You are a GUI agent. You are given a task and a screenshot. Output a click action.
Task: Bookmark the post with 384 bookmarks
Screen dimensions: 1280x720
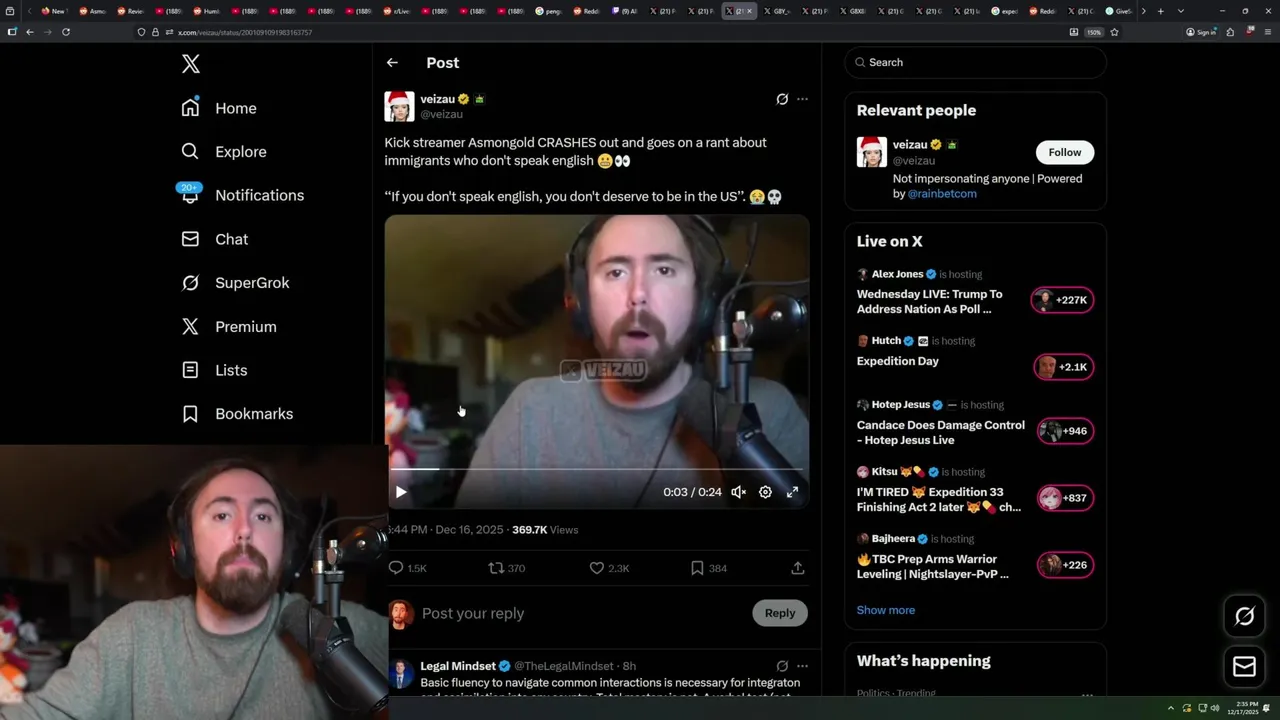[708, 568]
